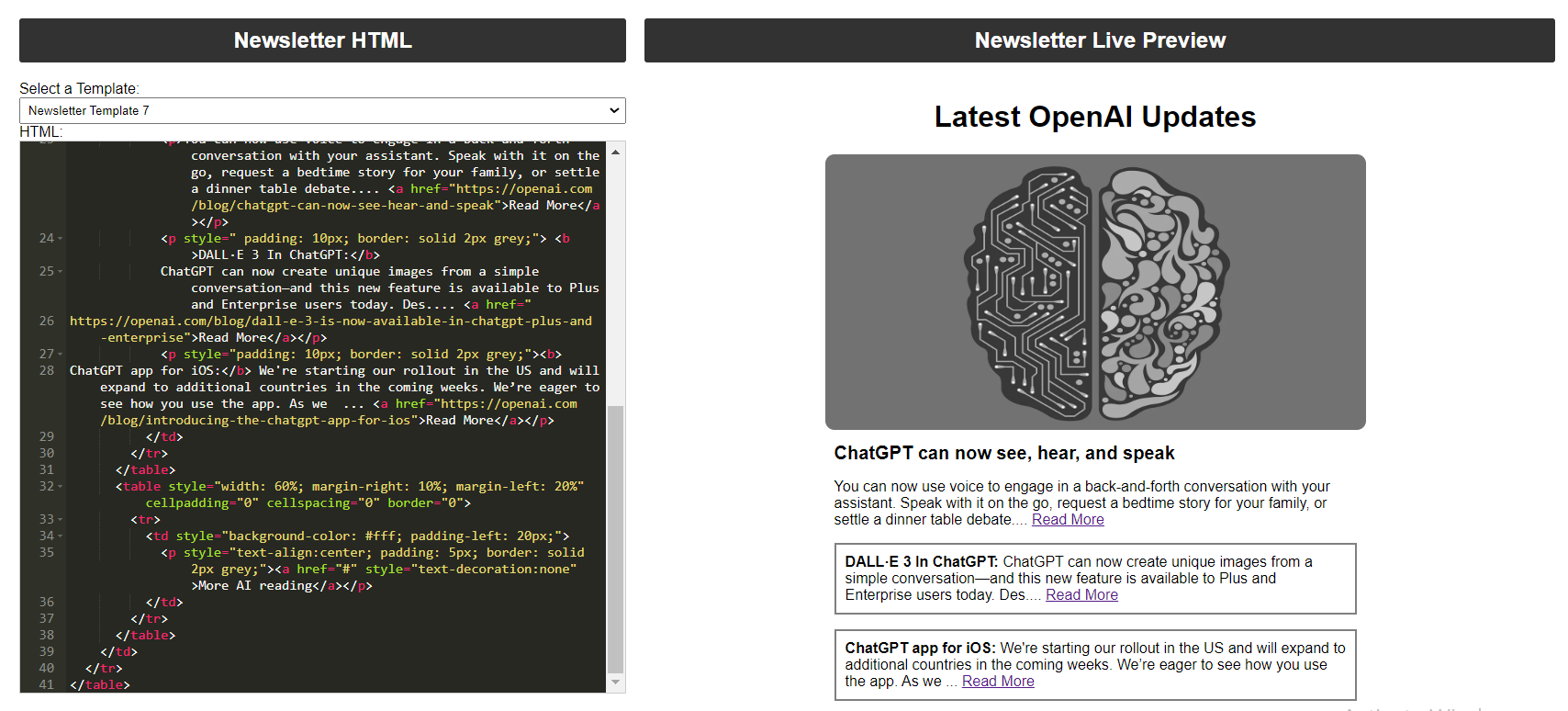Collapse code fold arrow at line 34
The width and height of the screenshot is (1568, 711).
tap(61, 536)
